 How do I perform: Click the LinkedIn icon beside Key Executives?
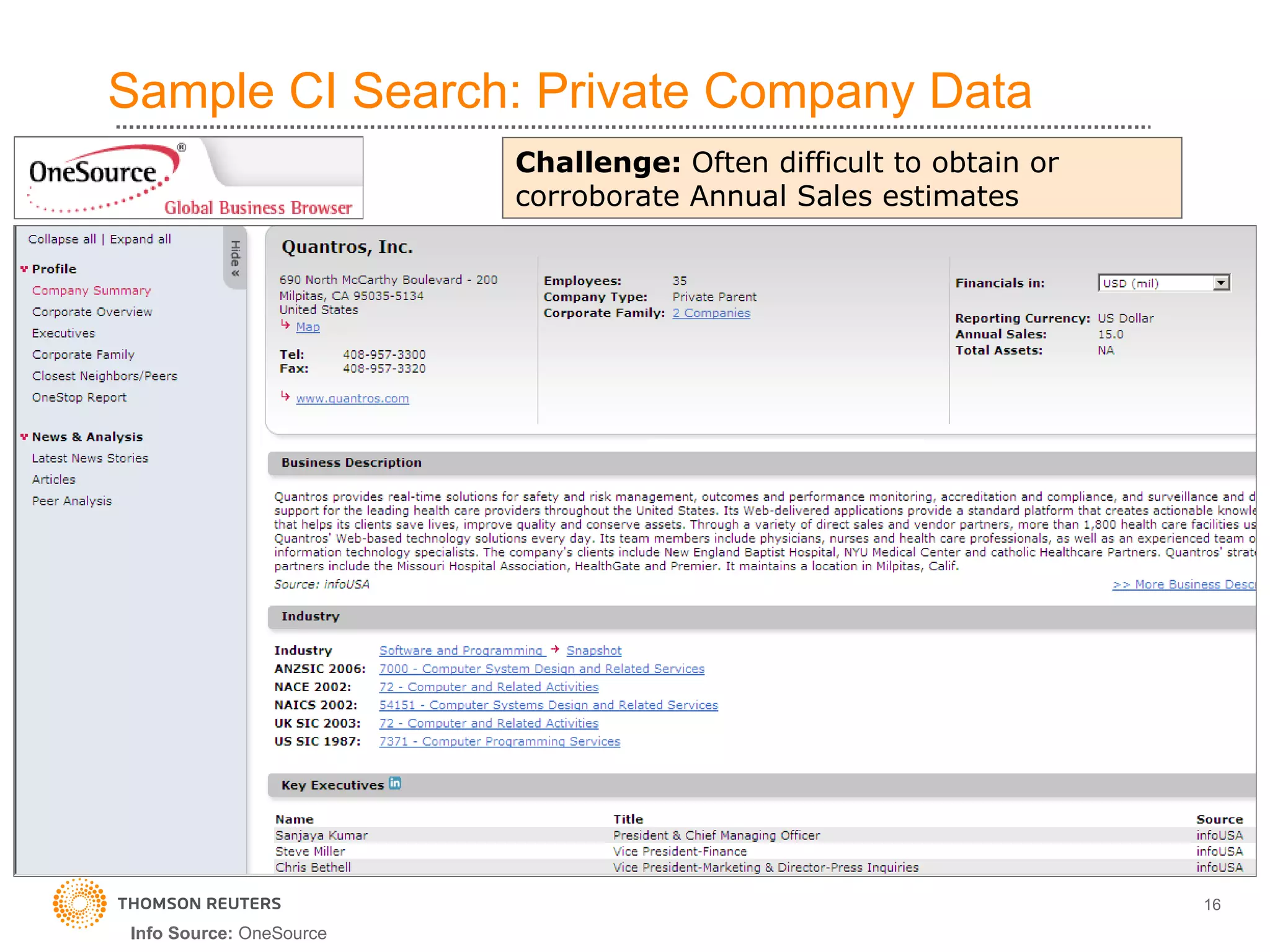click(395, 783)
